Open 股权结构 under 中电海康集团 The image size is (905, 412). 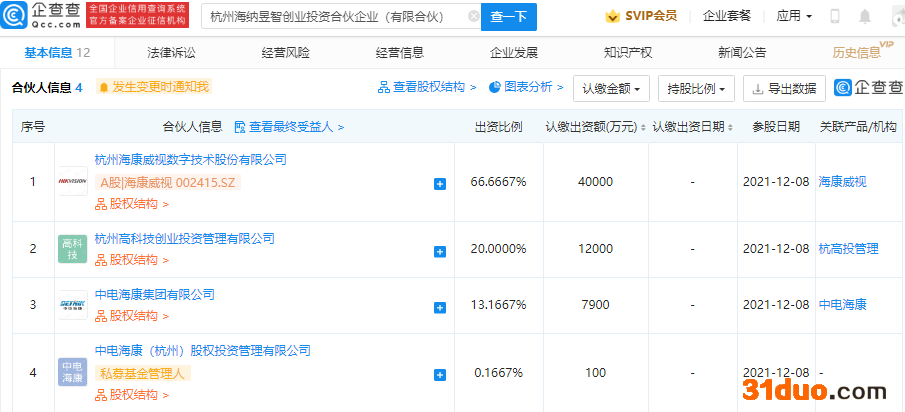[132, 316]
